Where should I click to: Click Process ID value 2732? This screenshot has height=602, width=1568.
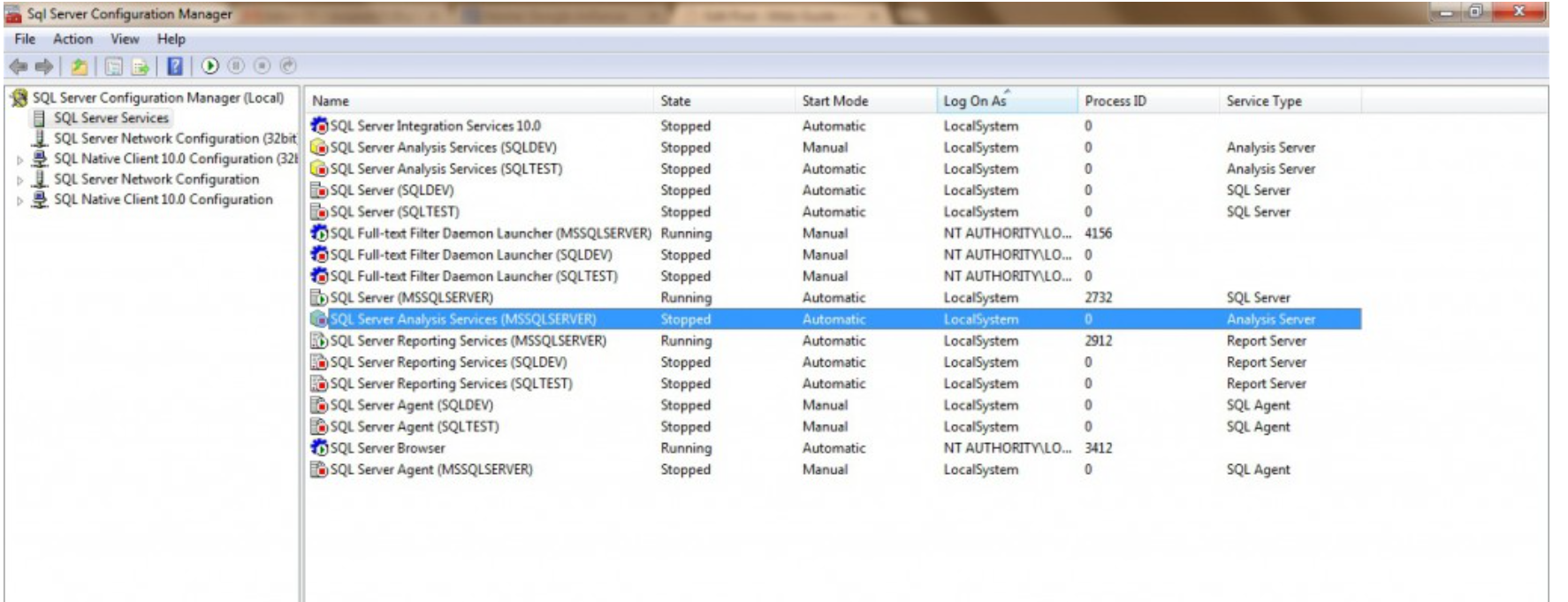coord(1099,298)
